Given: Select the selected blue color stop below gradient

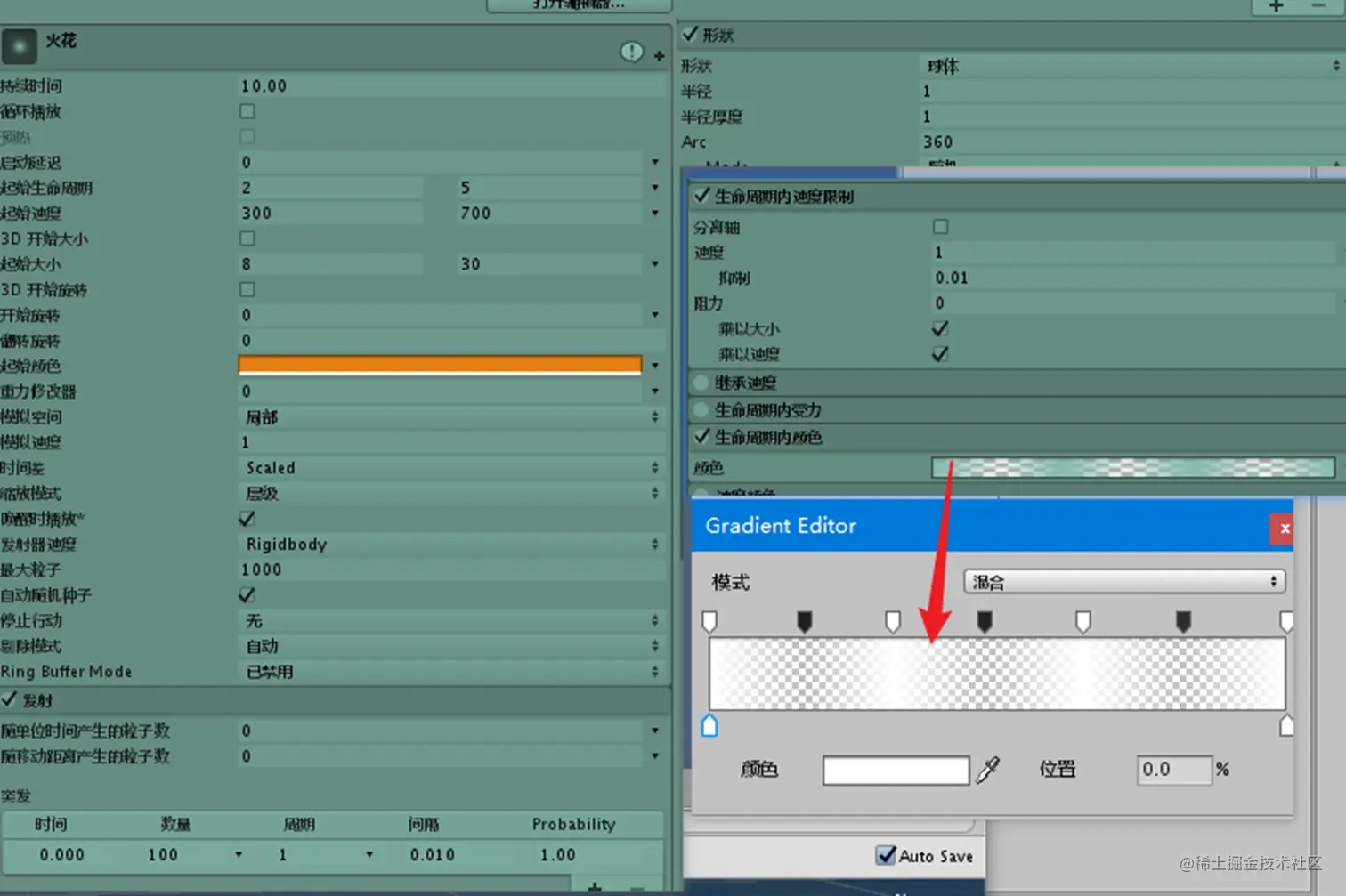Looking at the screenshot, I should pyautogui.click(x=709, y=725).
